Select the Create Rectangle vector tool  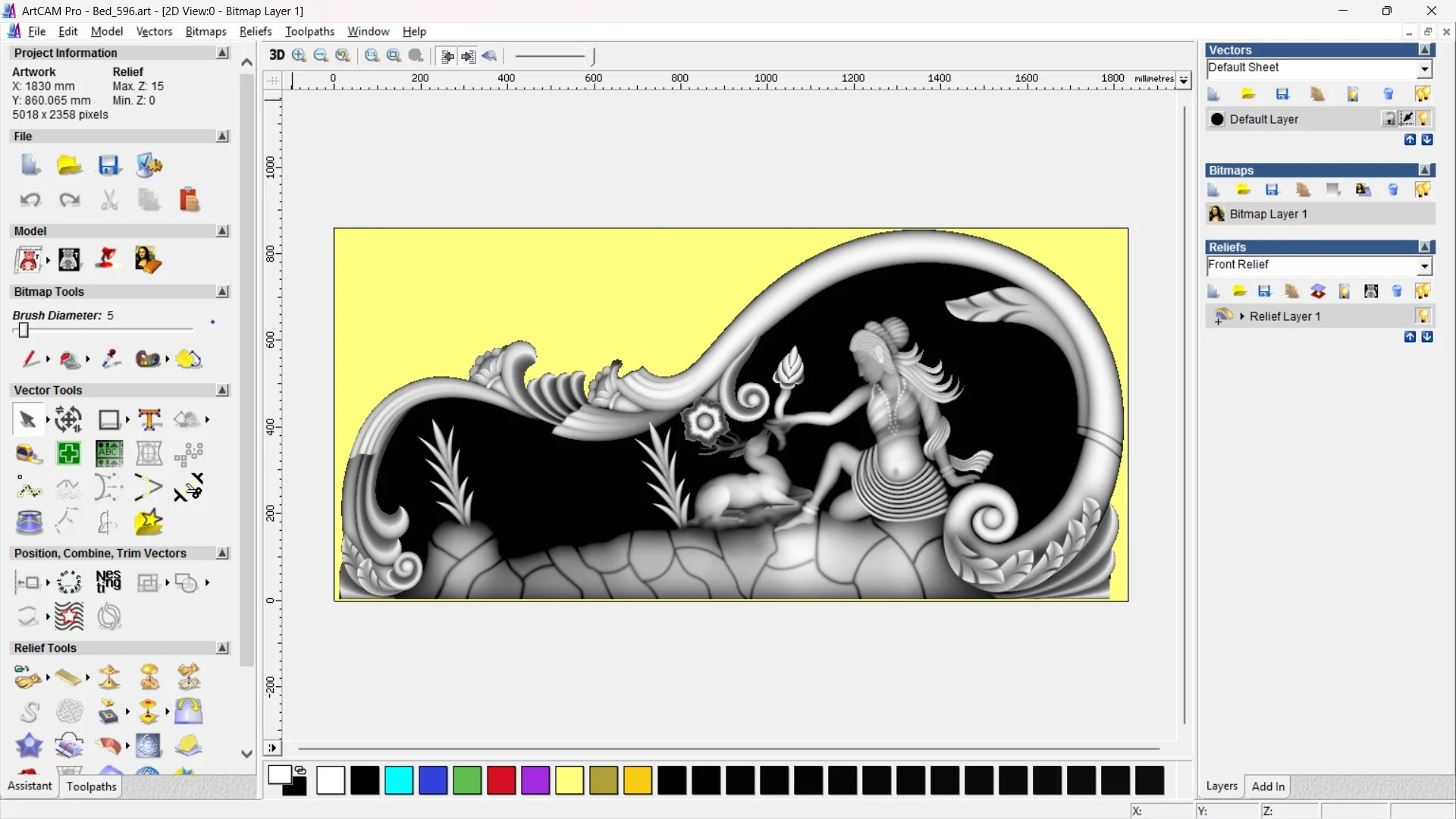tap(109, 419)
